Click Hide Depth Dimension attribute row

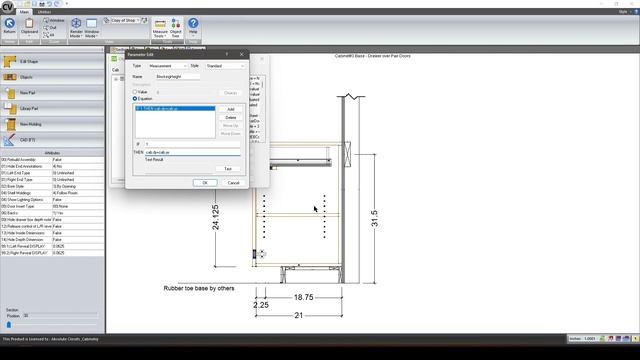(52, 240)
